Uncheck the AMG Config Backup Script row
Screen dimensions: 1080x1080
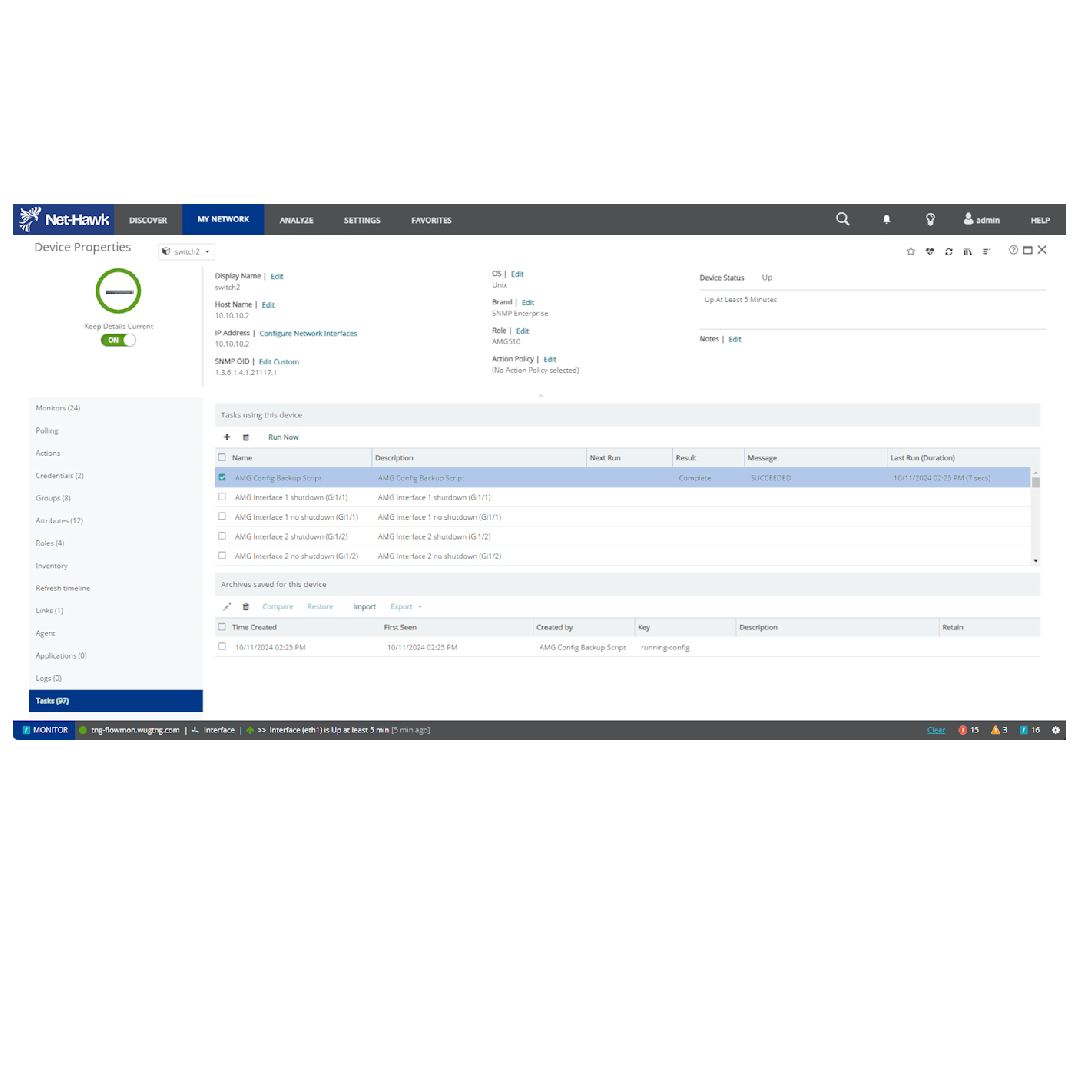click(x=222, y=477)
